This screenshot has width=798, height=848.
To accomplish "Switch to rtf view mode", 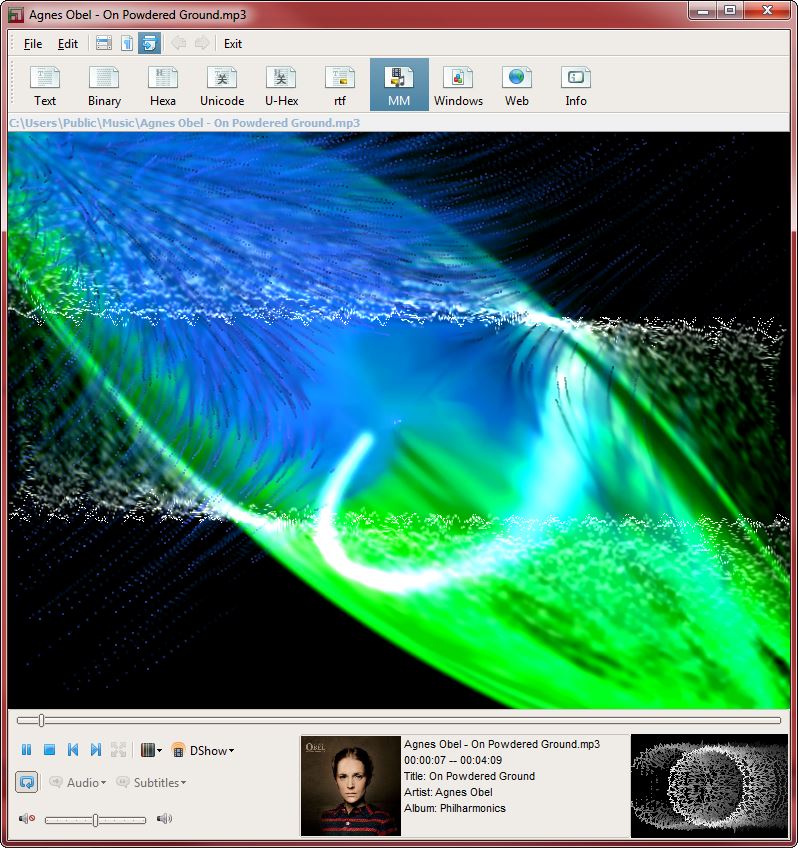I will (x=340, y=85).
